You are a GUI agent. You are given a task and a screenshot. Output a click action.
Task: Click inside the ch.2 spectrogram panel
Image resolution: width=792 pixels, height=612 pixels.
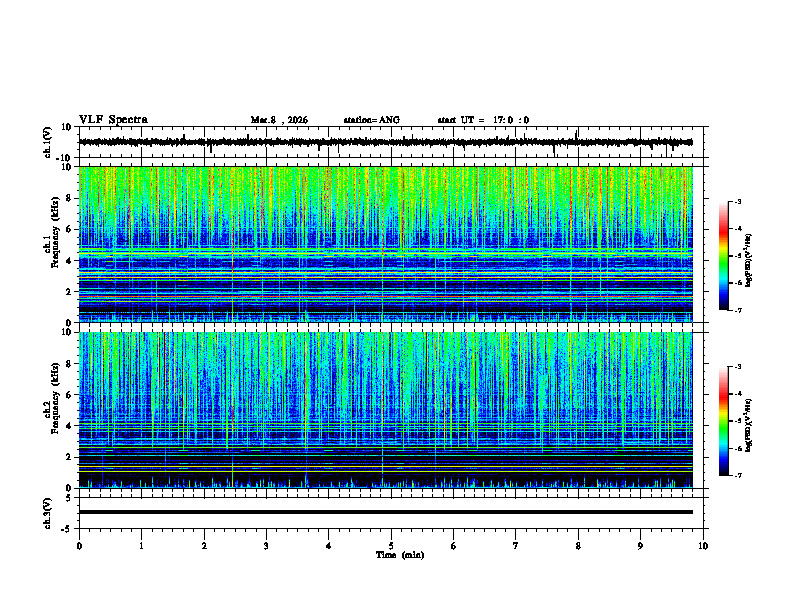tap(385, 410)
